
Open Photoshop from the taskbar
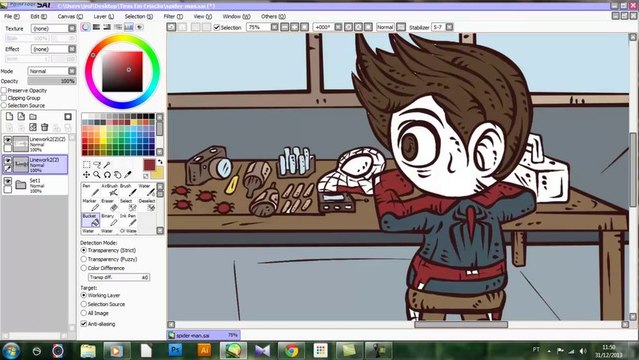(x=175, y=350)
